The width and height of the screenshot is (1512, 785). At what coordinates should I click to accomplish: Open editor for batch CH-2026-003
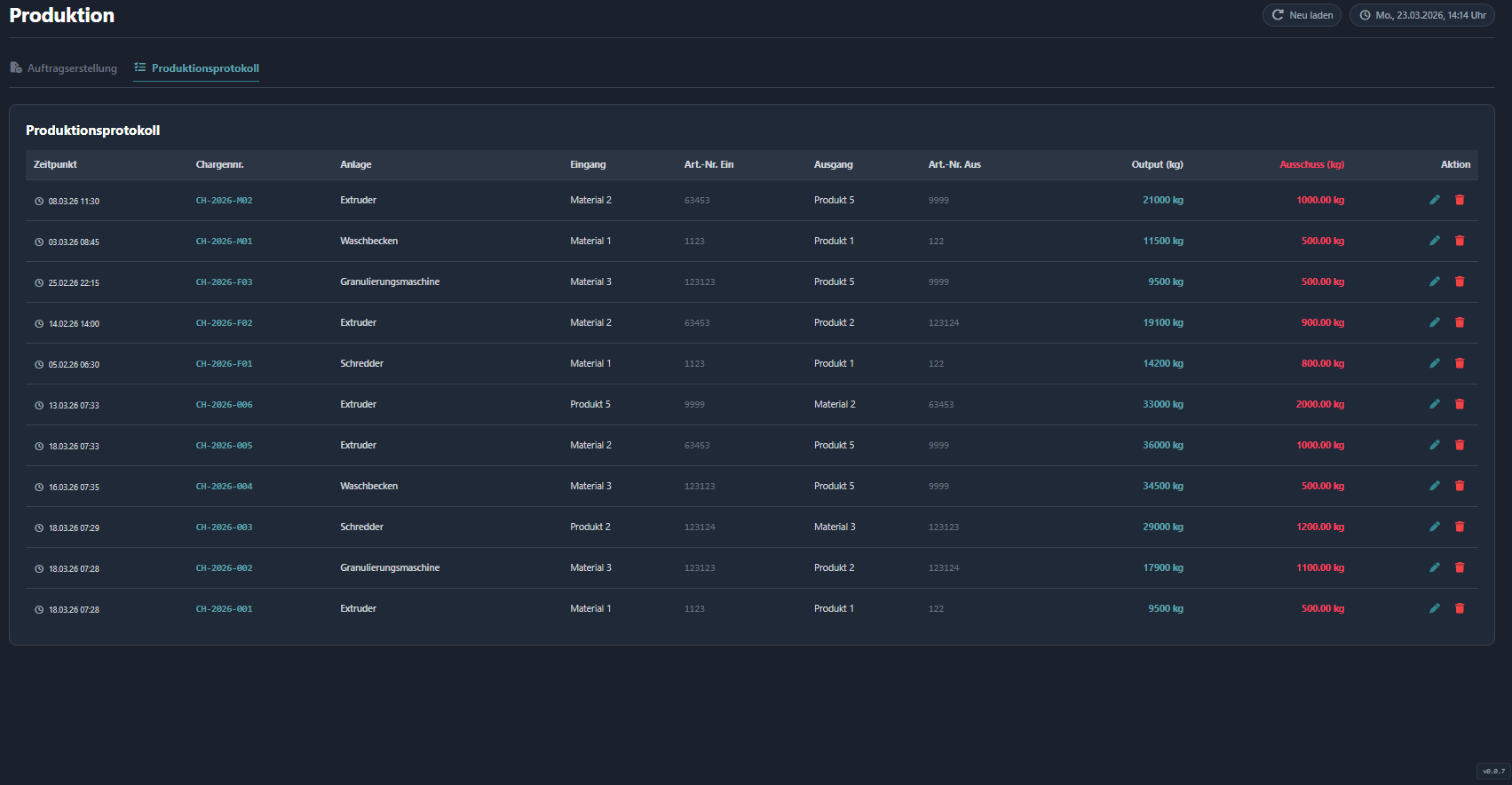(1434, 527)
